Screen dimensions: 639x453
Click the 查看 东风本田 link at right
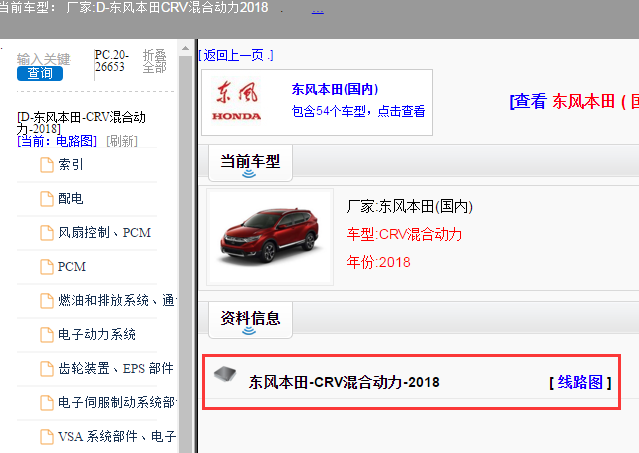(574, 101)
